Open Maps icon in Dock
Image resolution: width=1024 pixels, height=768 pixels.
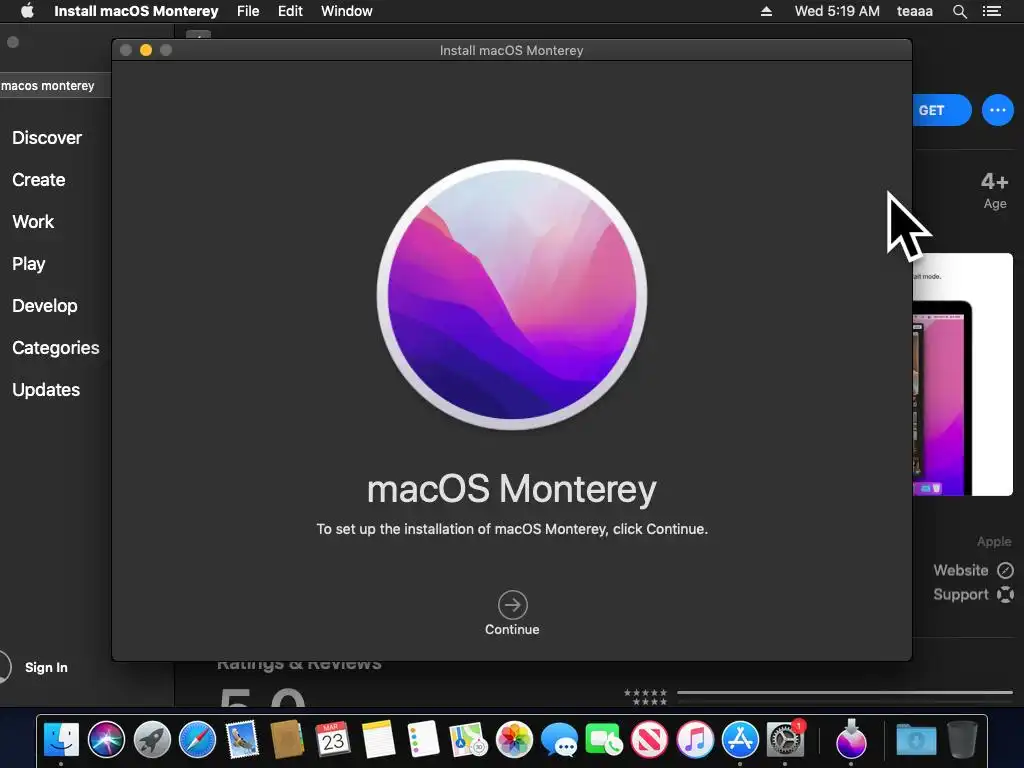click(468, 740)
